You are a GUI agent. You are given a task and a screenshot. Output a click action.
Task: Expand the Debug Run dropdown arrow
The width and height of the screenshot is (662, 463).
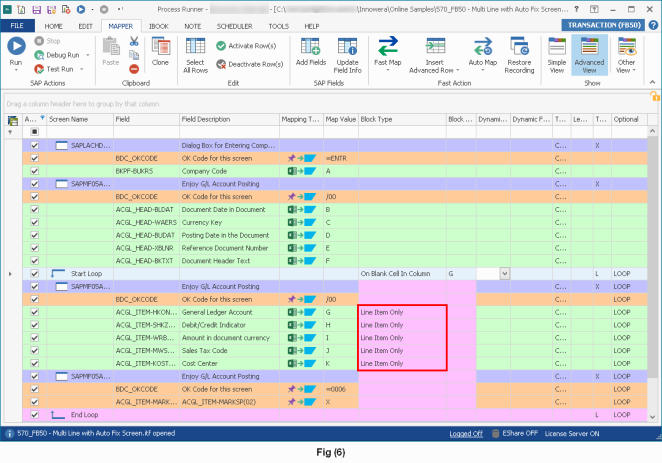click(x=88, y=55)
